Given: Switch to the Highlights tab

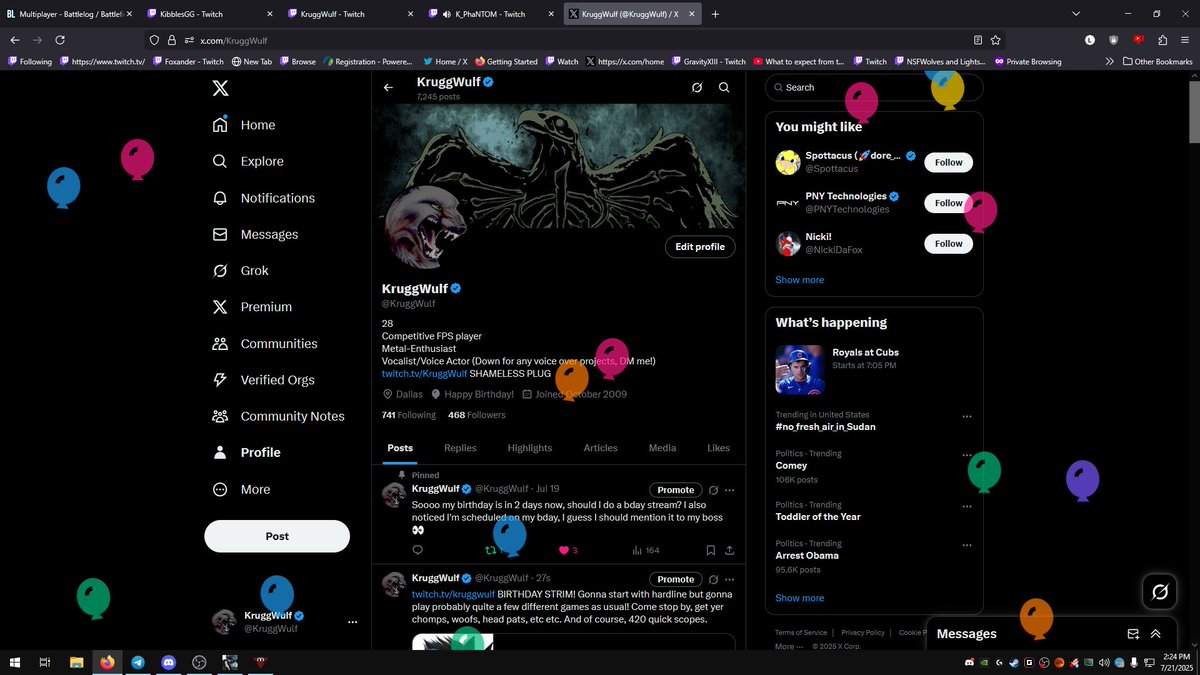Looking at the screenshot, I should pos(529,448).
